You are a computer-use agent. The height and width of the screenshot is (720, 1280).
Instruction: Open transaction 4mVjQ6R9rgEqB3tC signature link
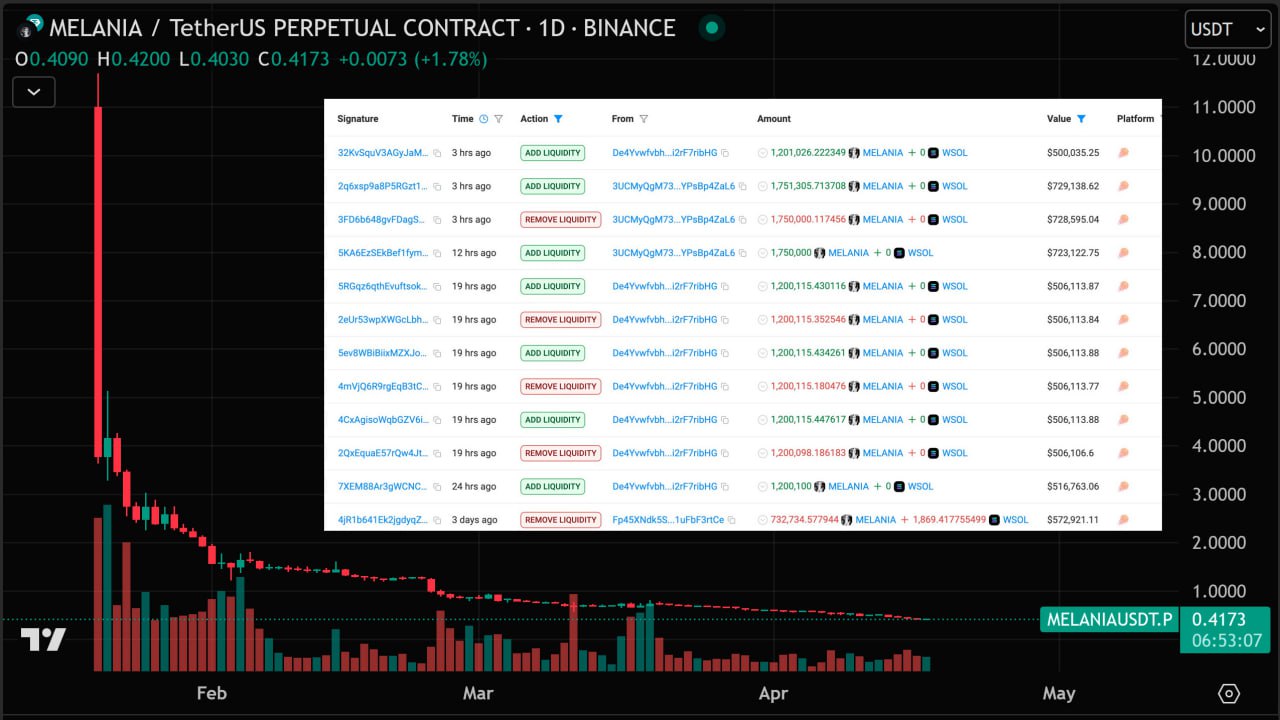(x=383, y=386)
